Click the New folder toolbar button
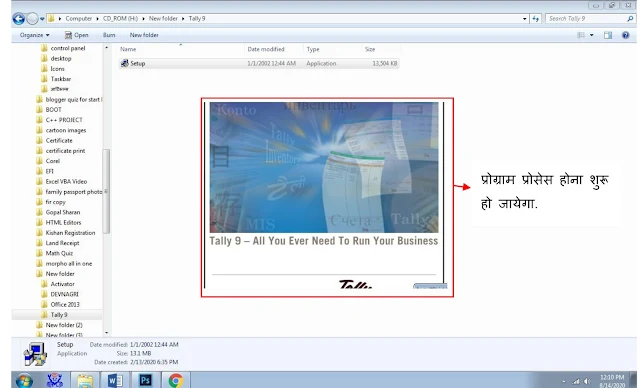640x388 pixels. 144,35
